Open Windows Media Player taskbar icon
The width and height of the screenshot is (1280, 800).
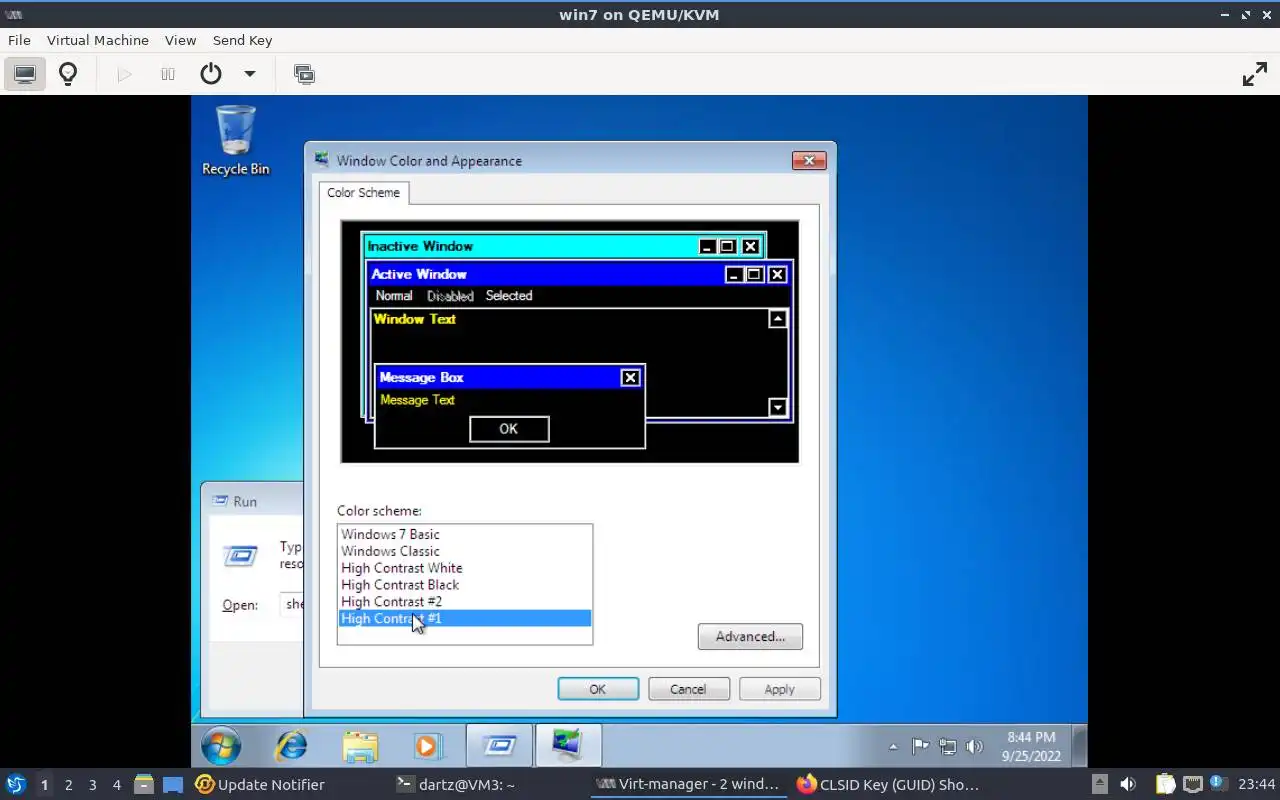427,746
